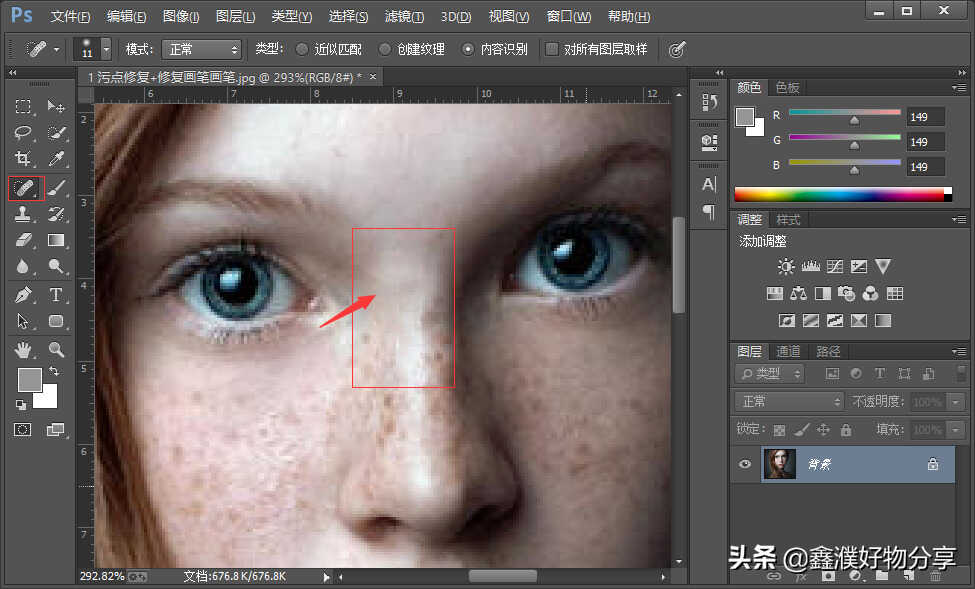Image resolution: width=975 pixels, height=589 pixels.
Task: Select the Zoom tool
Action: 56,350
